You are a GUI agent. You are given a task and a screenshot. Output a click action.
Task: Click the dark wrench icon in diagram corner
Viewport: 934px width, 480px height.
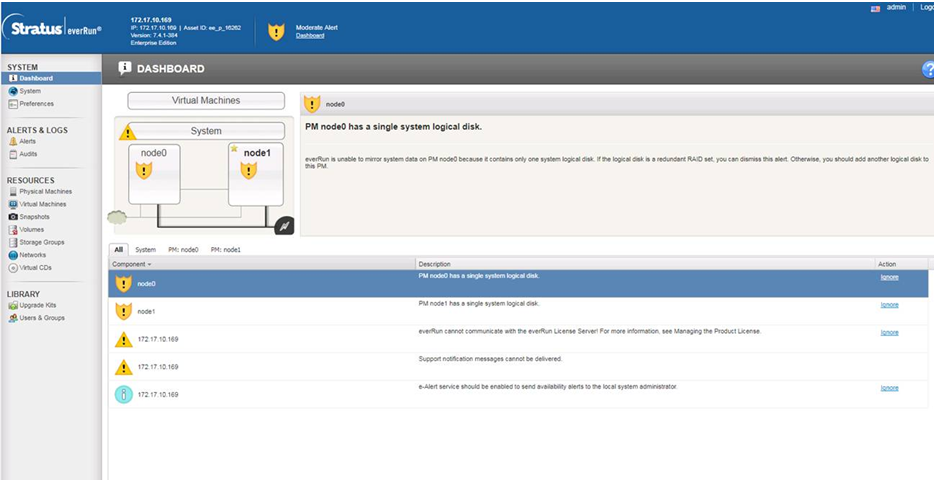click(283, 226)
